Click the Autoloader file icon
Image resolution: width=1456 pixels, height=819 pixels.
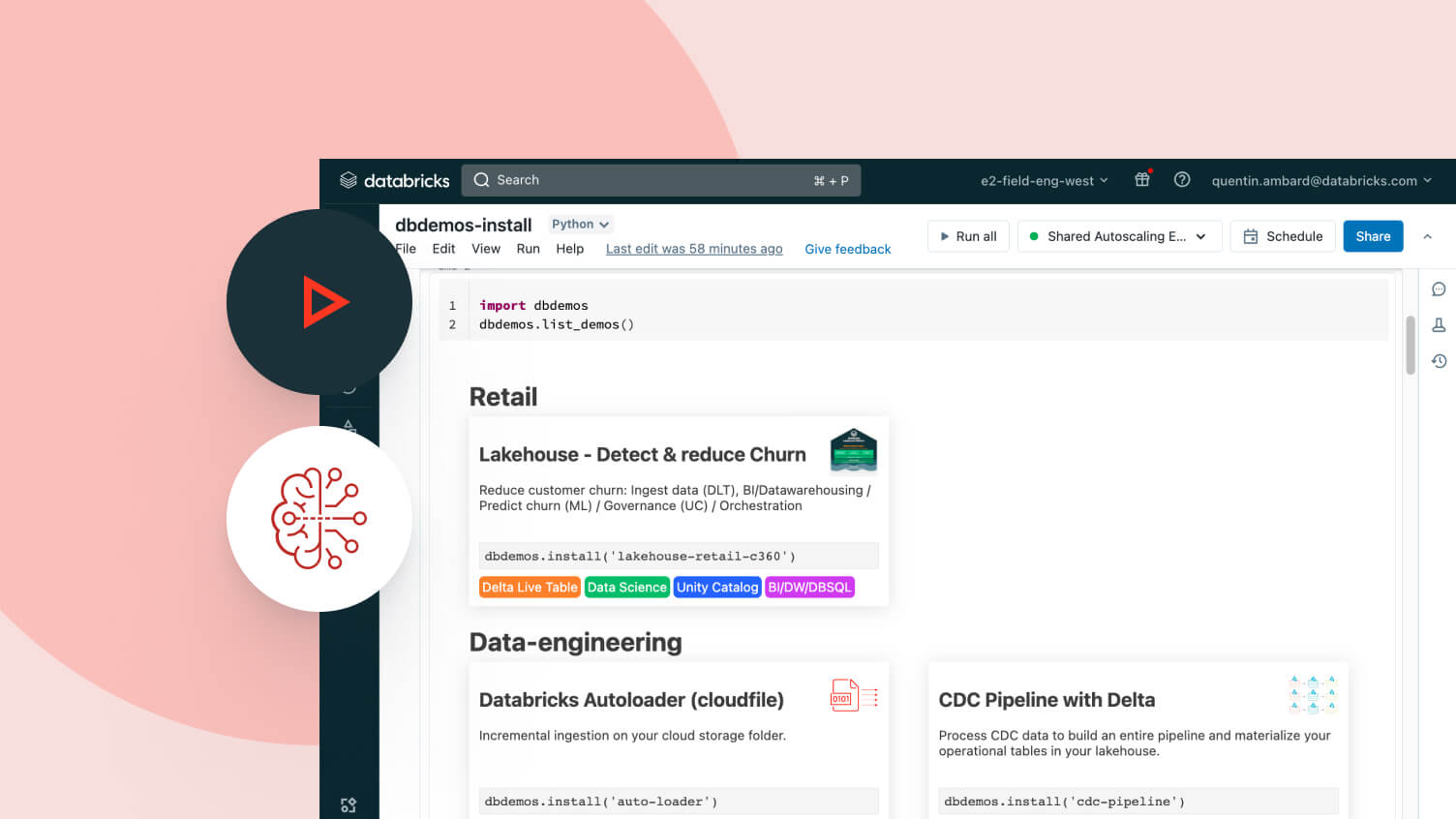click(x=854, y=696)
